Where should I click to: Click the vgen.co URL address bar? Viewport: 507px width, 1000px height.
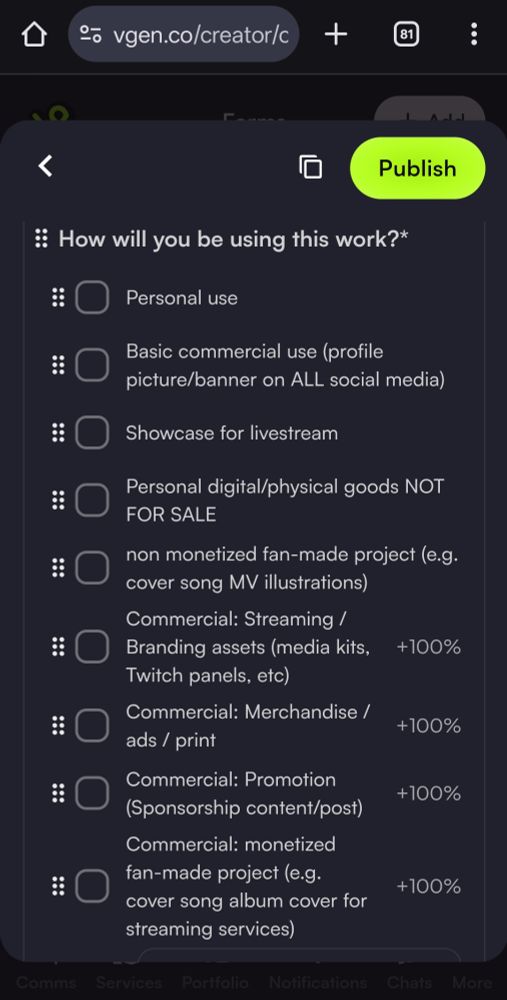(184, 34)
